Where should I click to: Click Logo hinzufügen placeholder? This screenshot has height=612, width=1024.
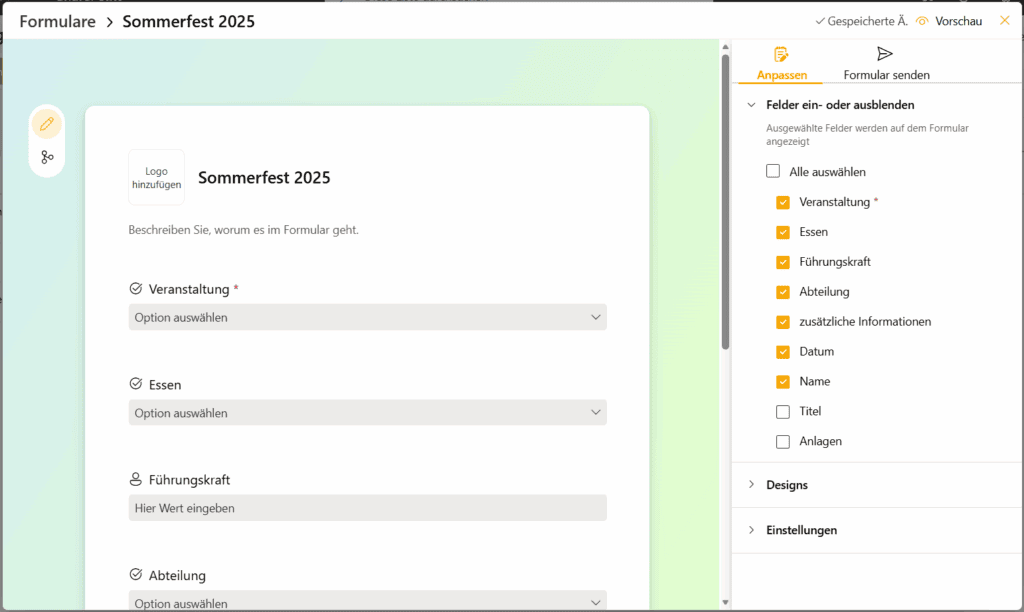156,177
